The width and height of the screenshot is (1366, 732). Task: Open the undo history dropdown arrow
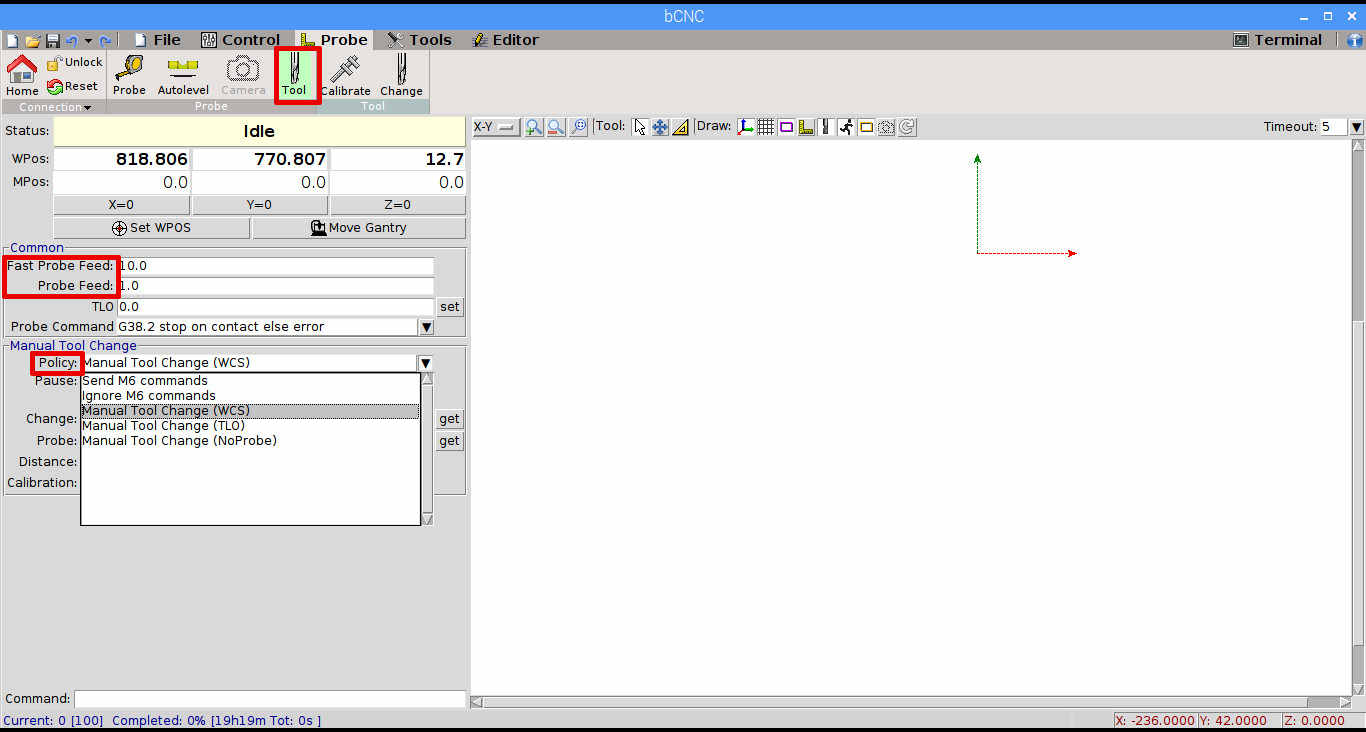pos(88,41)
